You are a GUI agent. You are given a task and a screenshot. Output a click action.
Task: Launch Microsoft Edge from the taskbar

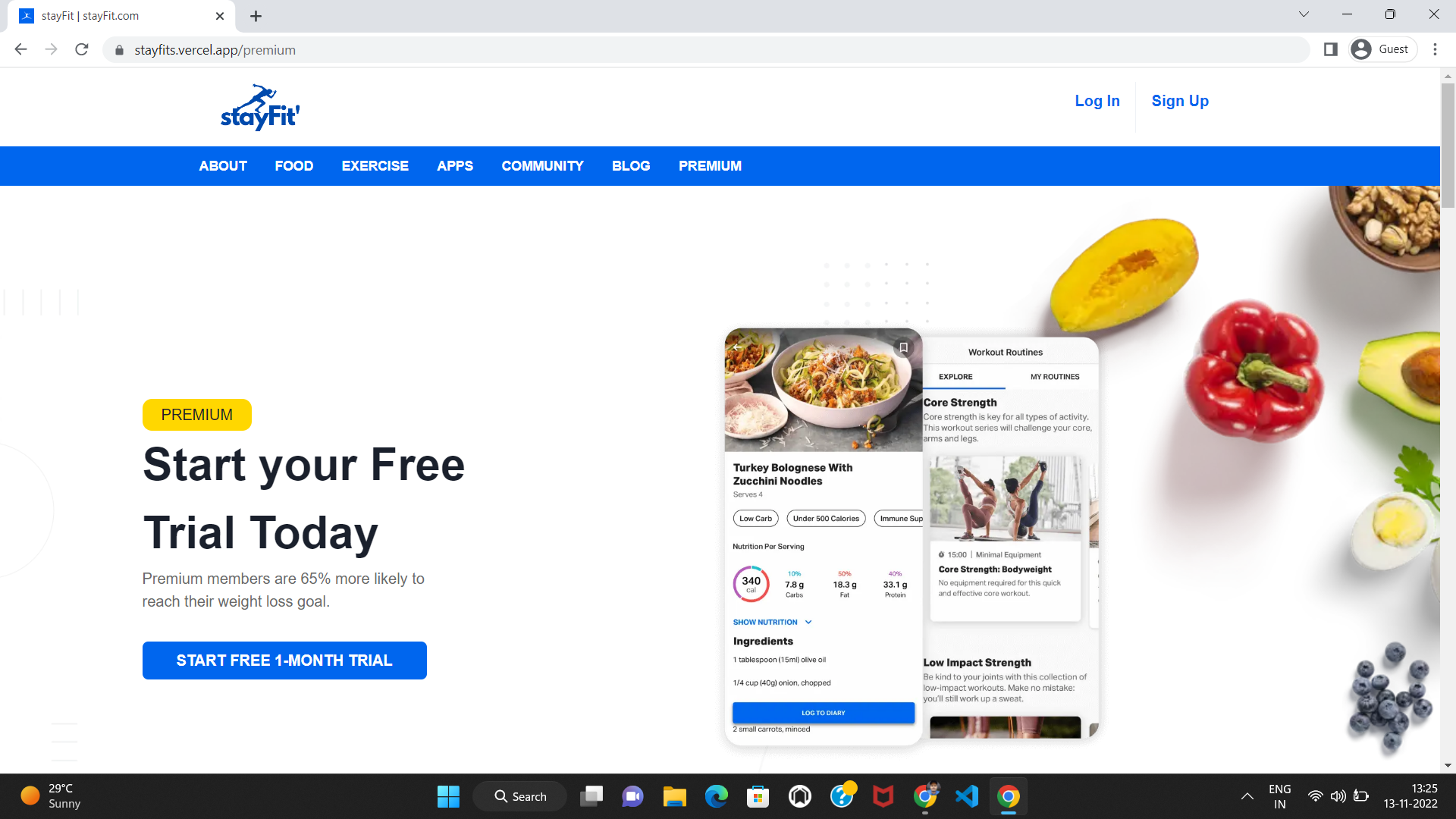point(716,796)
